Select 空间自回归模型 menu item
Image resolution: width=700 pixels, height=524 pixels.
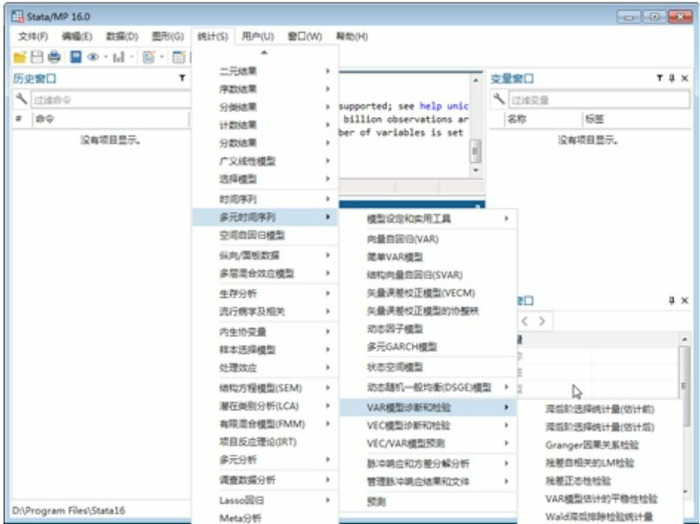click(x=265, y=235)
